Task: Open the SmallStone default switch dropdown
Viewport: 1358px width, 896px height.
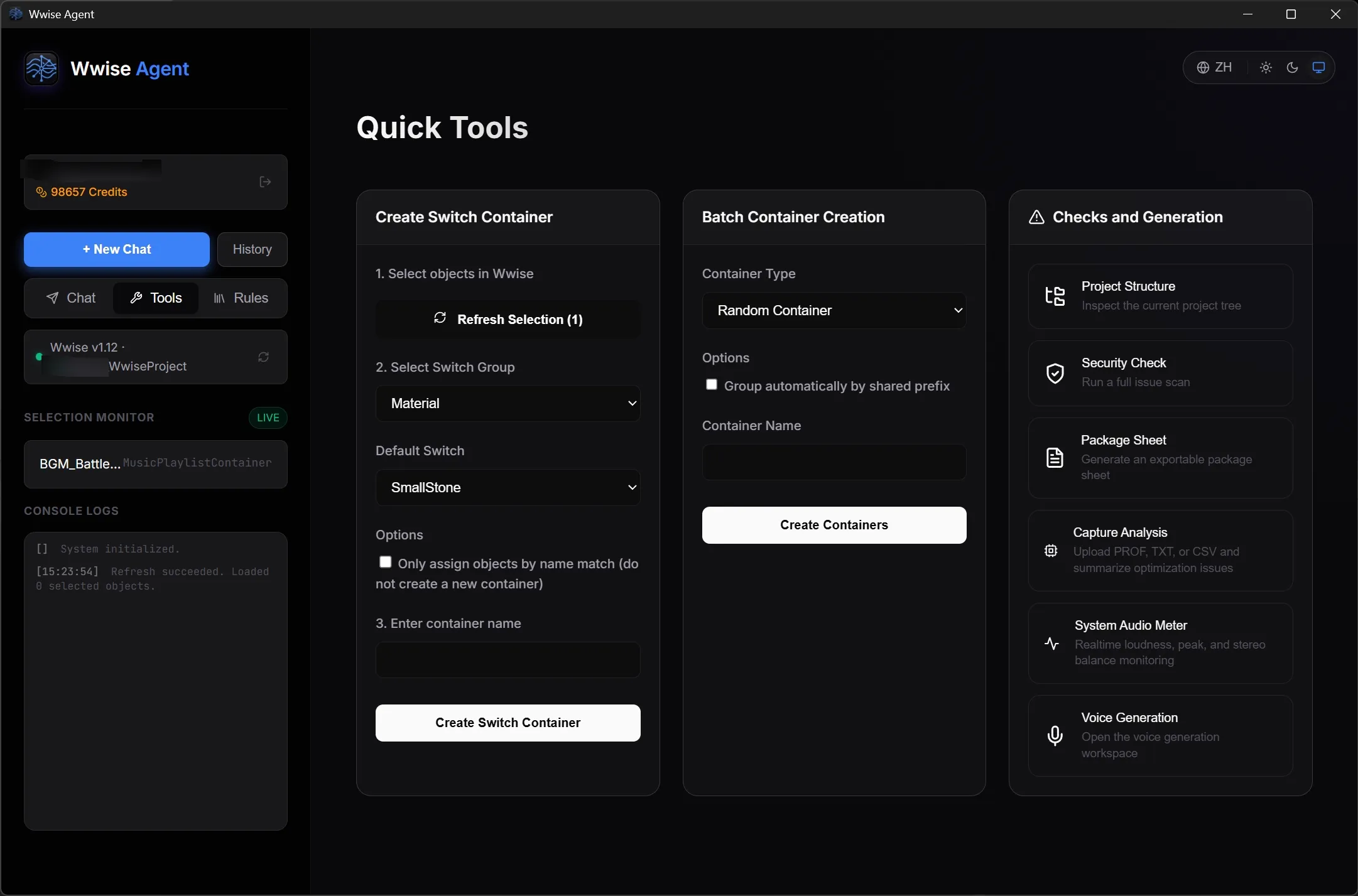Action: [x=508, y=487]
